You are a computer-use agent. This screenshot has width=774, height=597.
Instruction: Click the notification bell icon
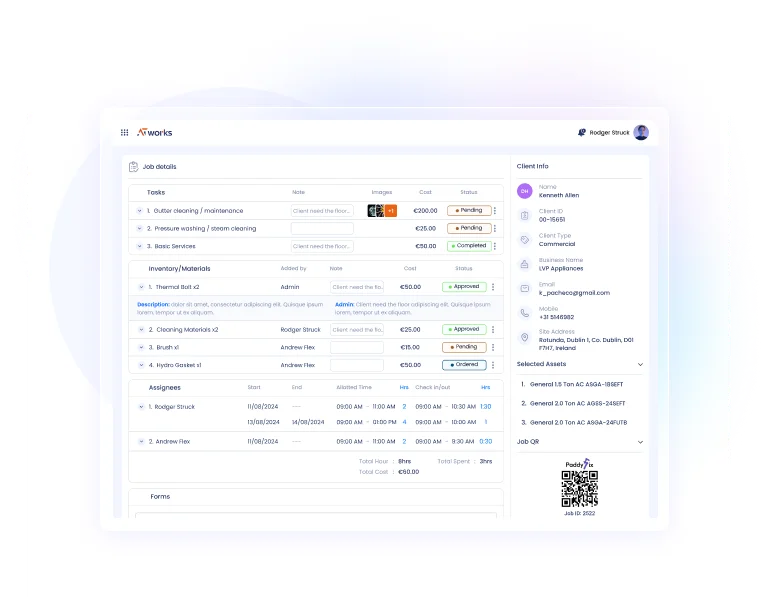[x=581, y=132]
